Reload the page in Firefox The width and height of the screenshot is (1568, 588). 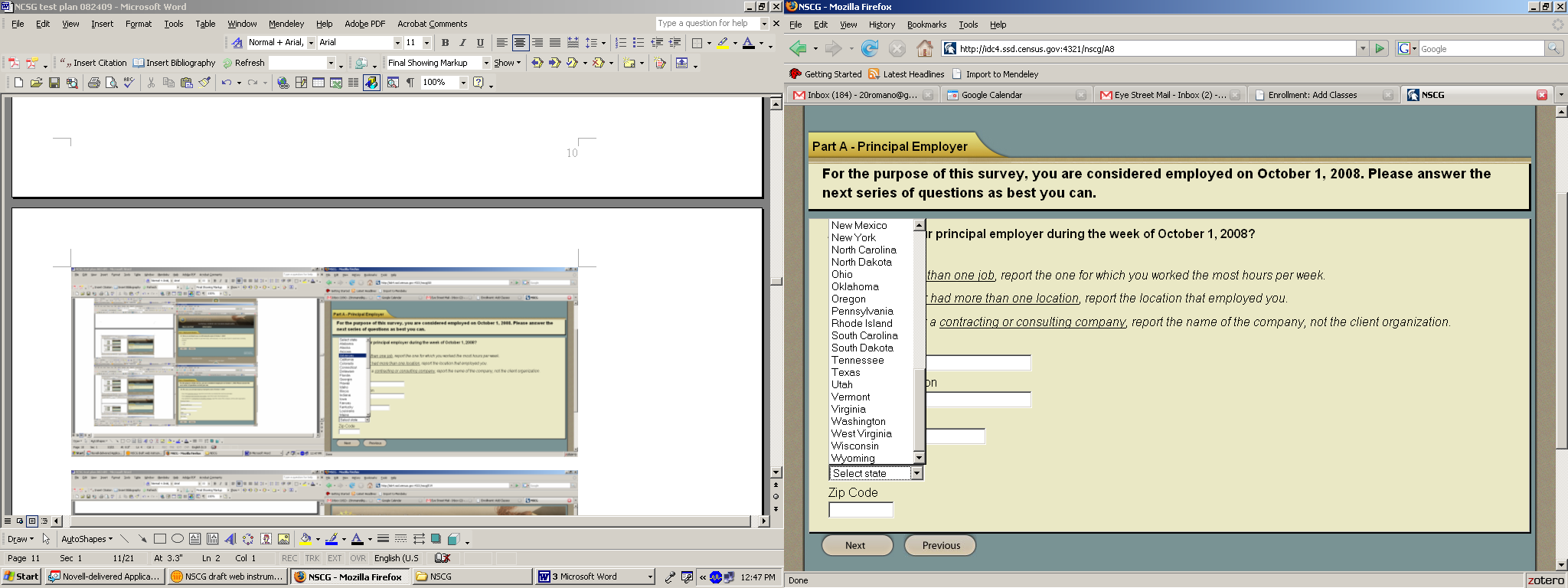pyautogui.click(x=870, y=49)
